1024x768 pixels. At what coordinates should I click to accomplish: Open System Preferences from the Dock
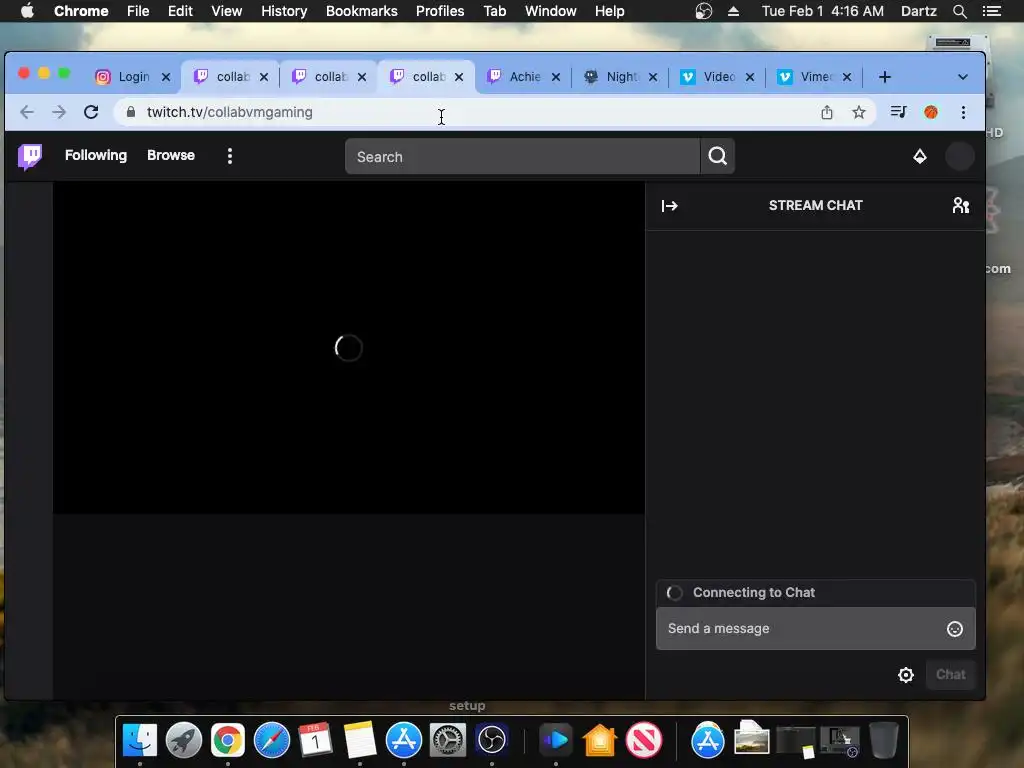[x=447, y=741]
